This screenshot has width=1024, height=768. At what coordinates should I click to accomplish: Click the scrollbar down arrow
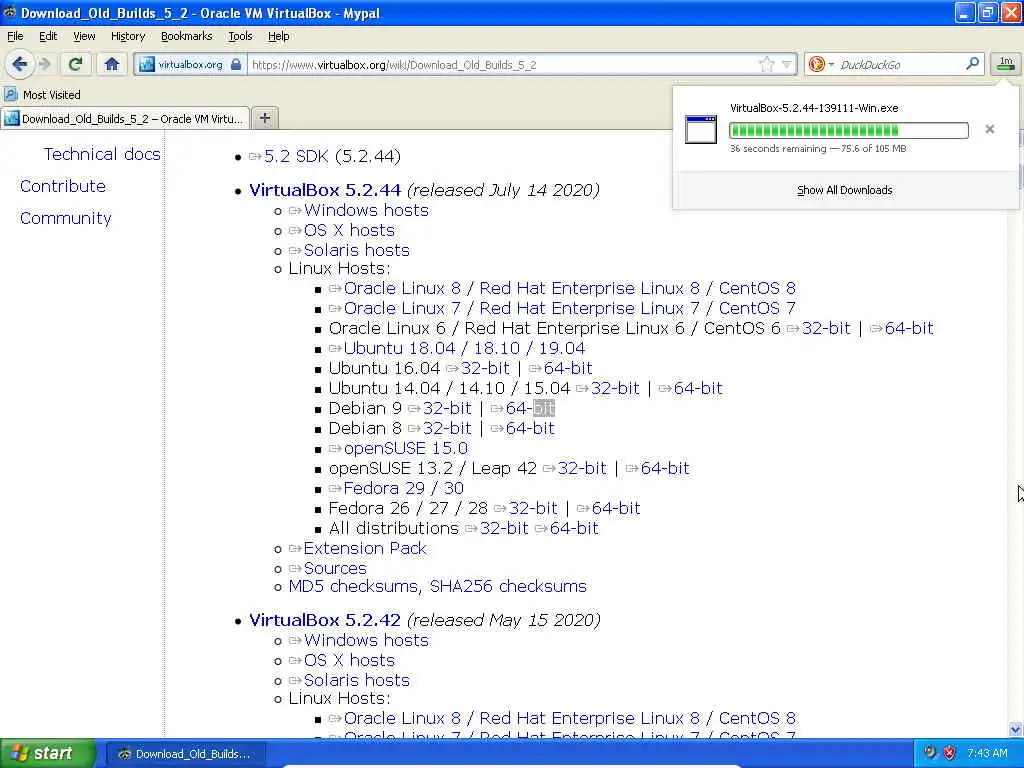pyautogui.click(x=1016, y=729)
